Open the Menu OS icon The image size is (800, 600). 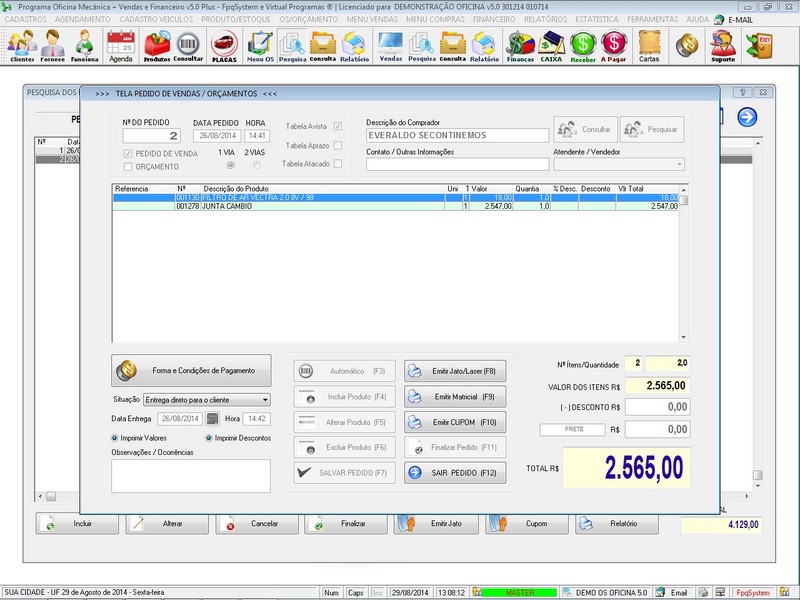point(260,46)
